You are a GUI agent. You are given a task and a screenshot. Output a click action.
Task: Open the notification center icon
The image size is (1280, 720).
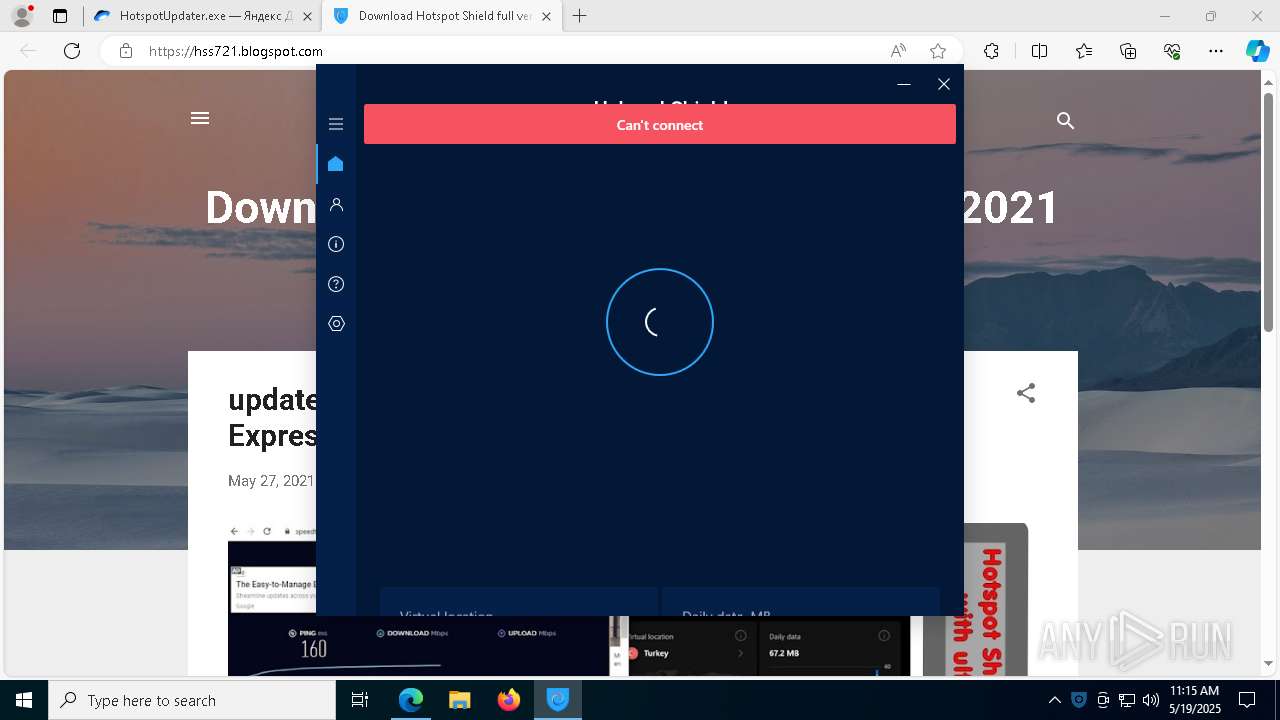(1247, 700)
